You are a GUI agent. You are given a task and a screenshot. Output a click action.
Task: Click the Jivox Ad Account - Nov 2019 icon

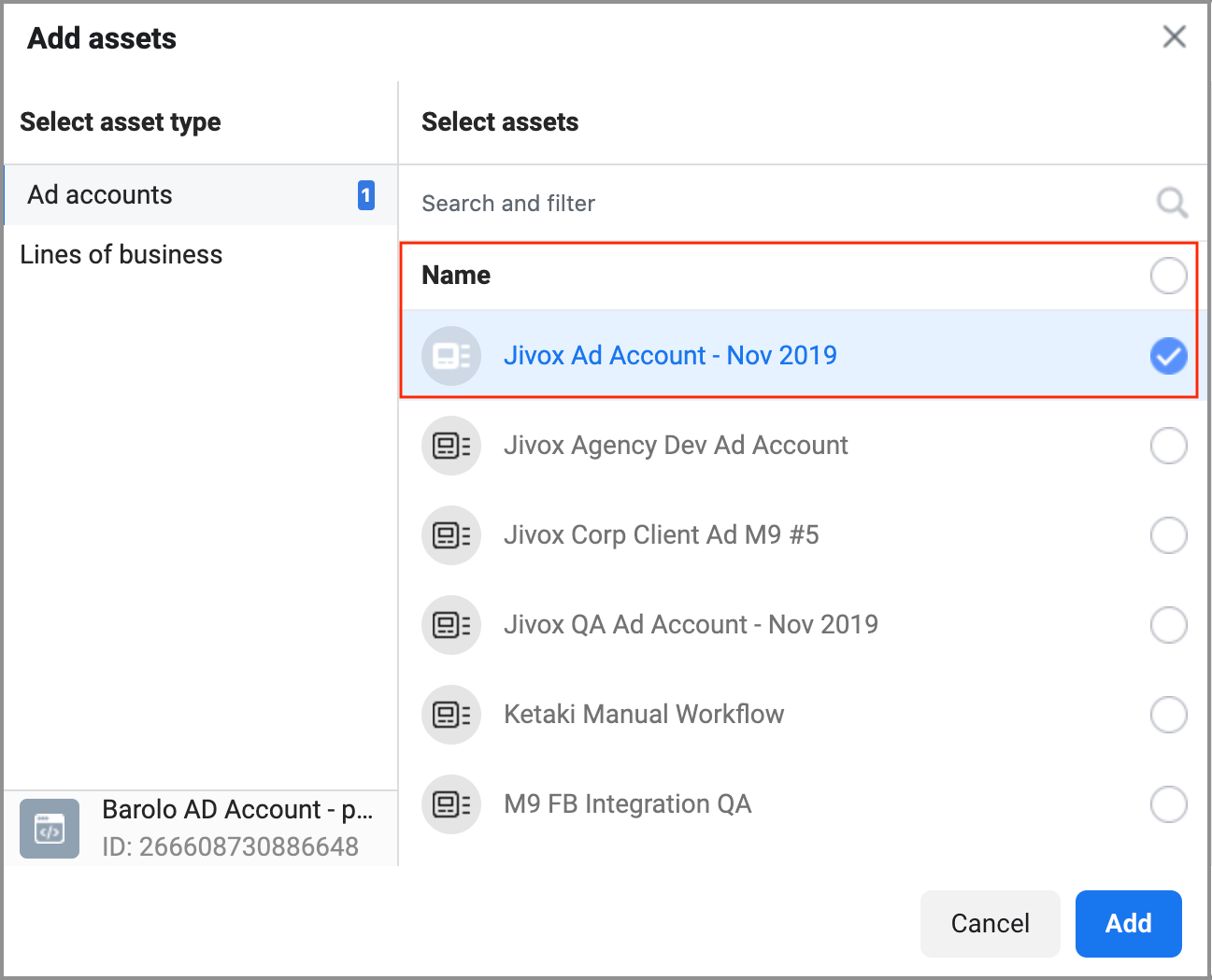pyautogui.click(x=451, y=356)
